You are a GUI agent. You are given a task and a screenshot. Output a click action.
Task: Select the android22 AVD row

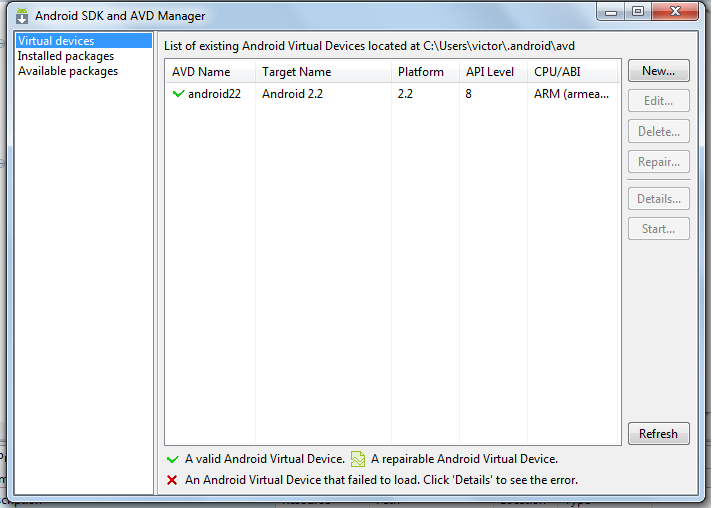393,94
